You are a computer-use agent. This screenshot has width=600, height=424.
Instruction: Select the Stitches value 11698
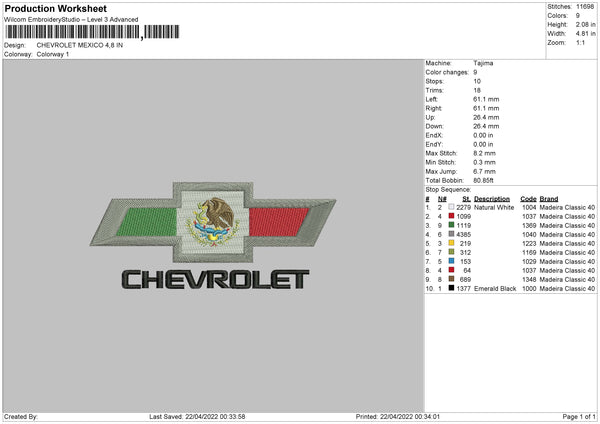pos(585,7)
